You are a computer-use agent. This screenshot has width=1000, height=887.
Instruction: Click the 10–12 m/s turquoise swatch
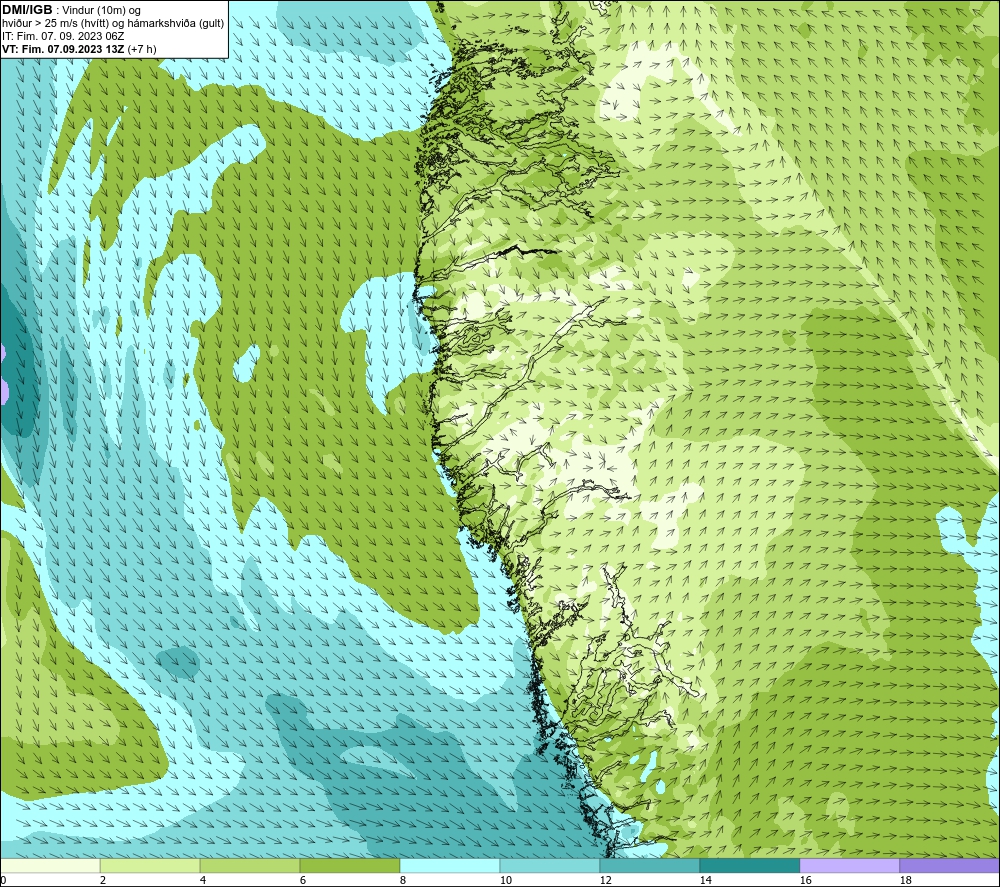click(x=550, y=865)
